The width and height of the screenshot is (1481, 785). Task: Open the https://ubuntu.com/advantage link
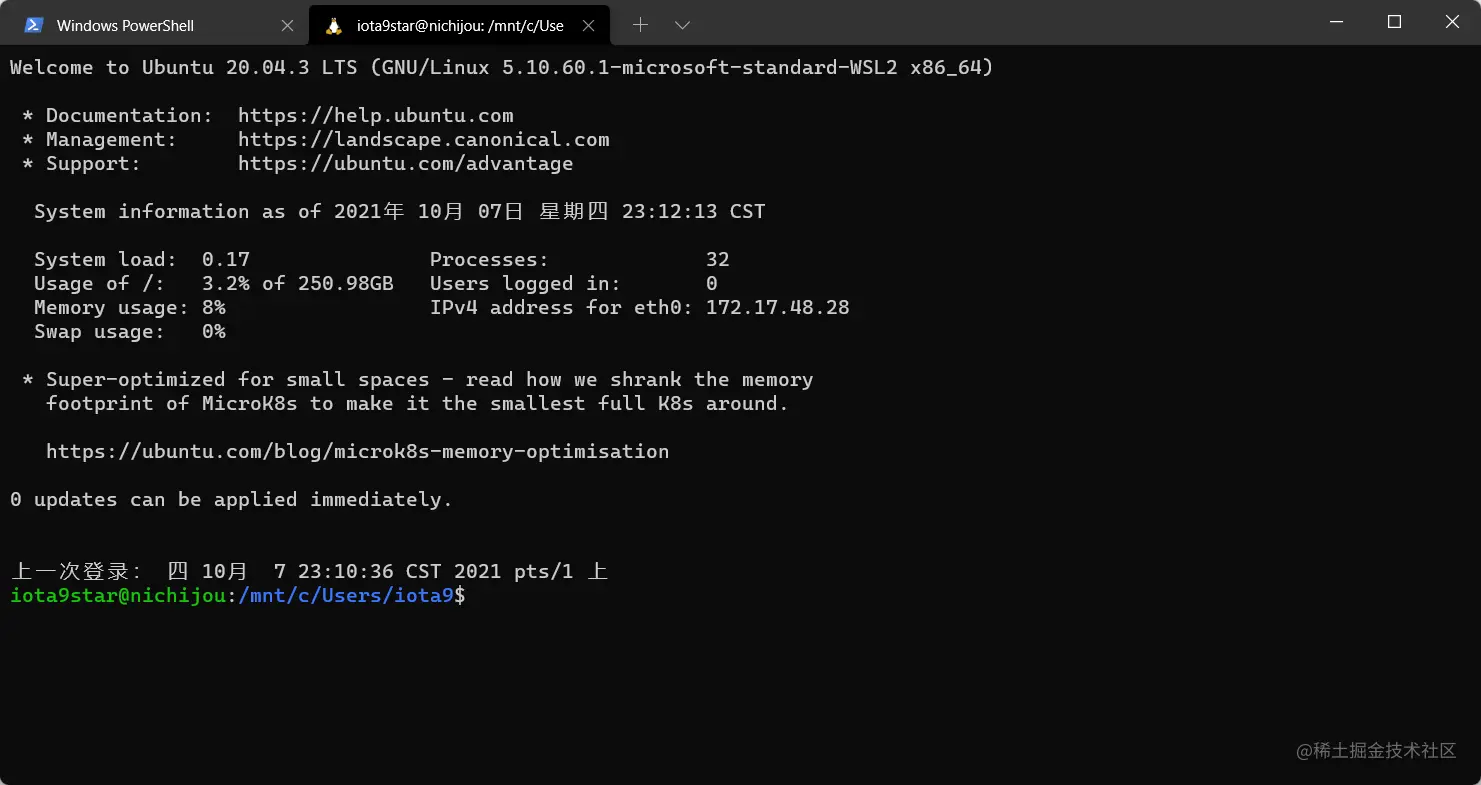click(405, 163)
